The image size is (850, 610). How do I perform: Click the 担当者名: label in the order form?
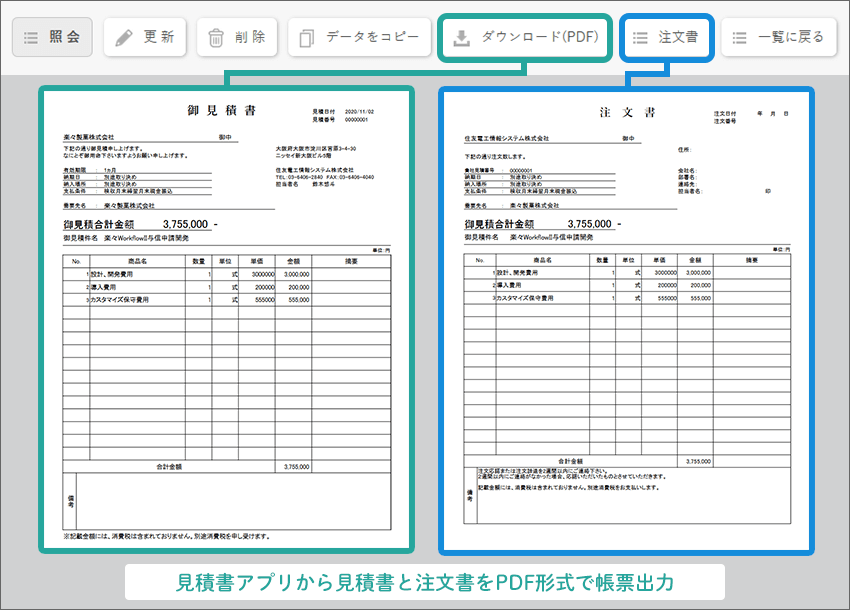click(690, 191)
